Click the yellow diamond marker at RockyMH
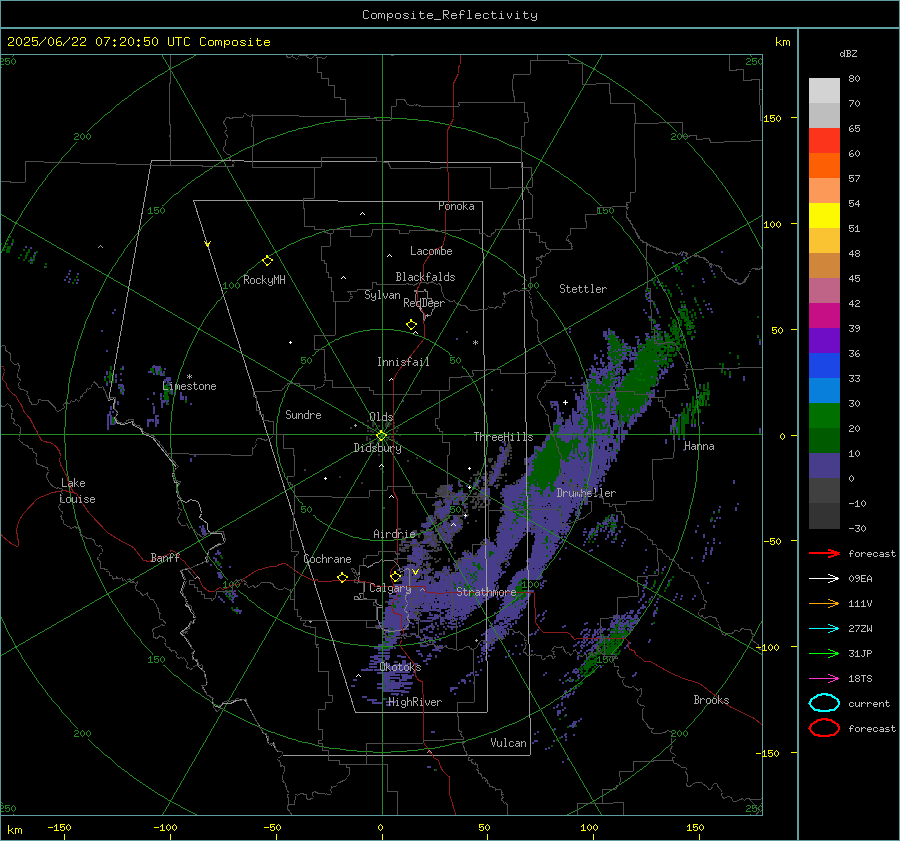The width and height of the screenshot is (900, 841). (267, 261)
